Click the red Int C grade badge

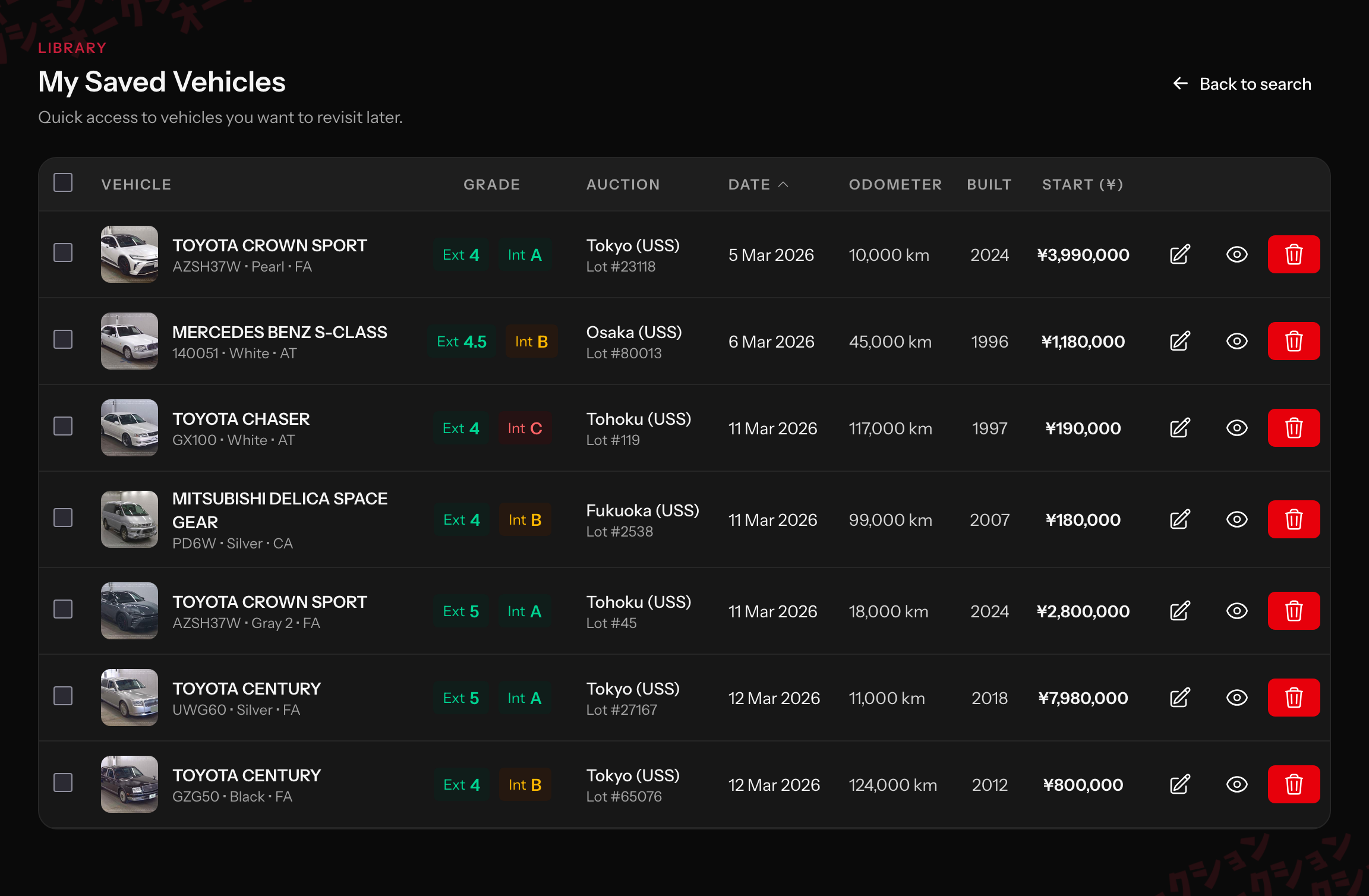525,428
